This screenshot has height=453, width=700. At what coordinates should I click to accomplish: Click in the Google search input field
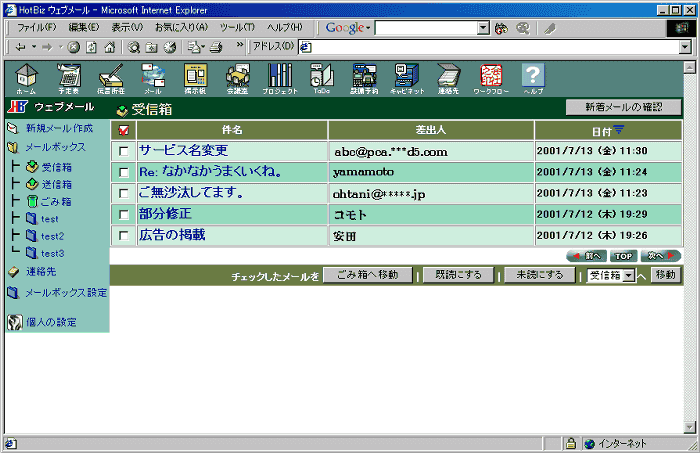click(426, 28)
